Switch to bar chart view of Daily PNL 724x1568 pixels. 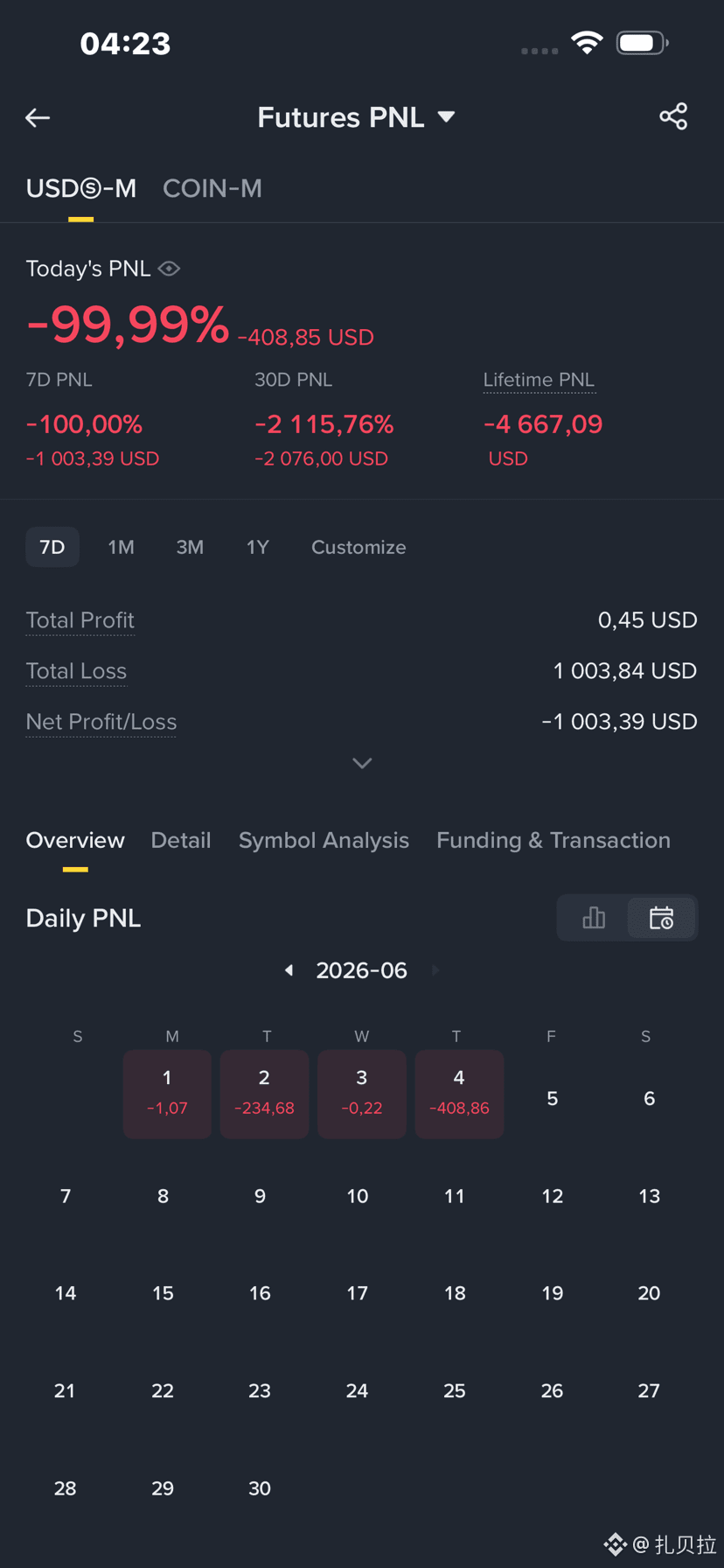pos(594,918)
